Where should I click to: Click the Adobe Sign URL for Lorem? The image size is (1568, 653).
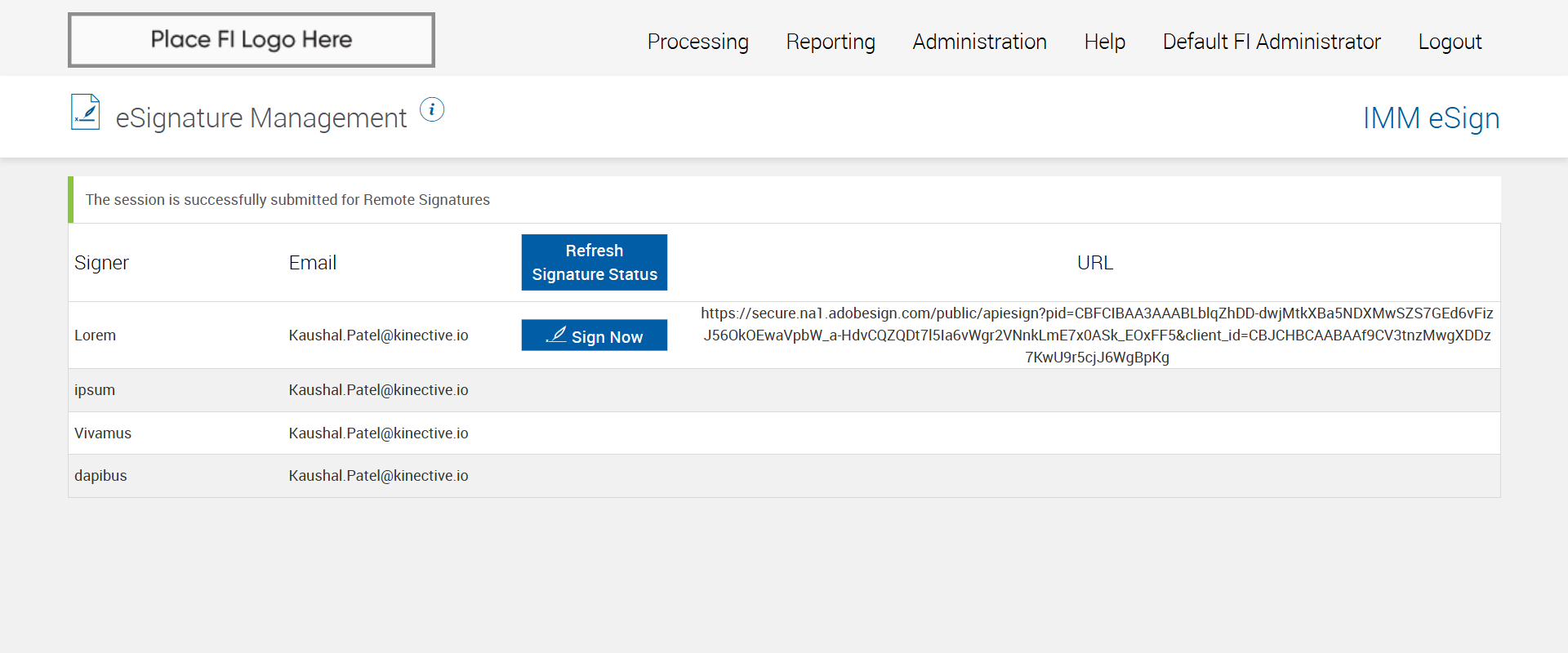tap(1097, 335)
